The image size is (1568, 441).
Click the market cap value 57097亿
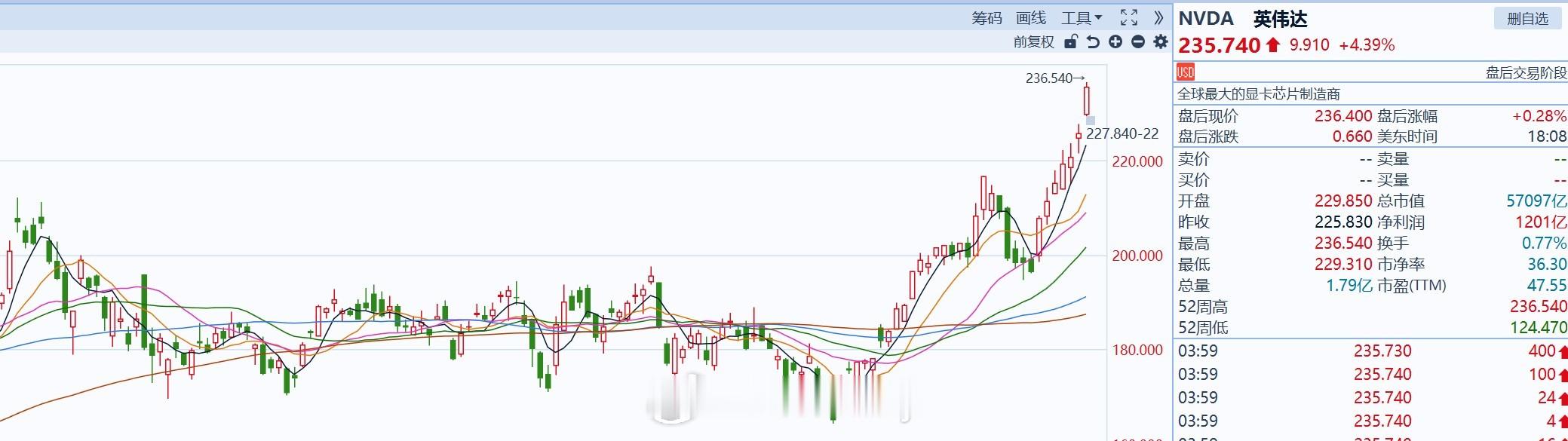pyautogui.click(x=1536, y=201)
